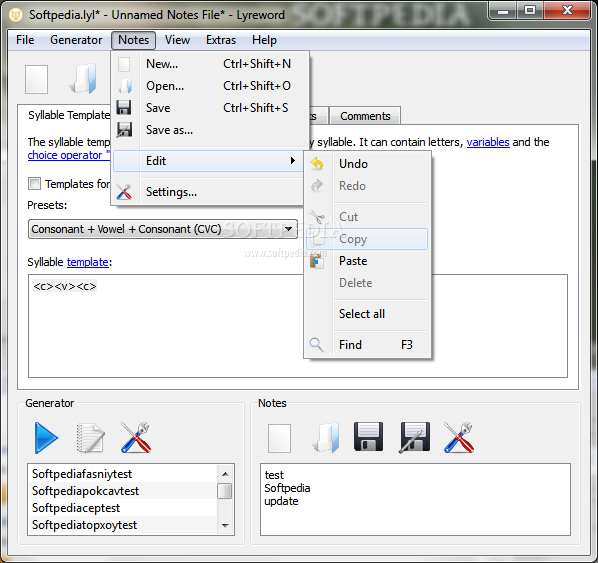Close the open Notes menu
The width and height of the screenshot is (598, 563).
133,40
